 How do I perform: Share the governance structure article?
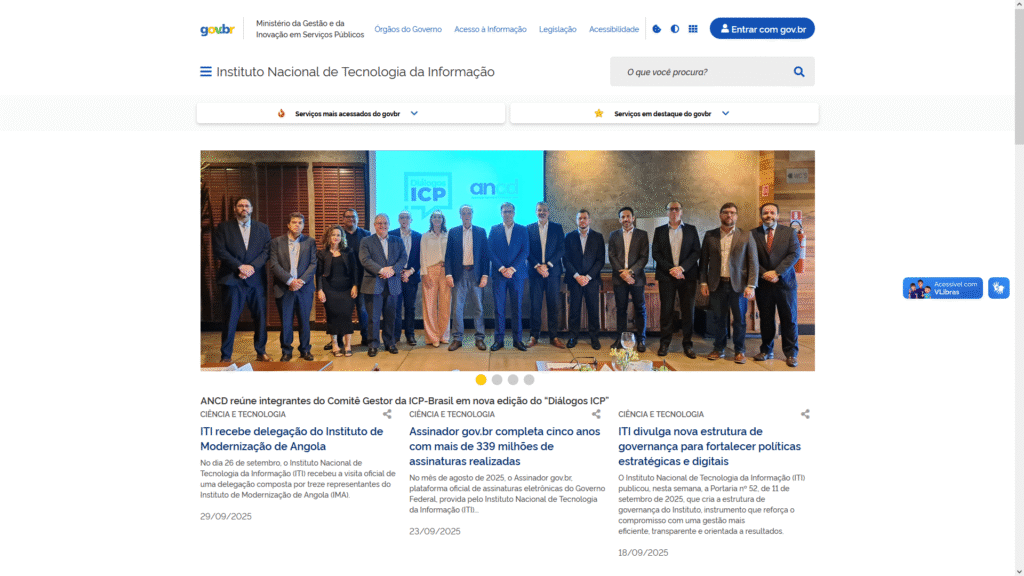click(x=805, y=414)
